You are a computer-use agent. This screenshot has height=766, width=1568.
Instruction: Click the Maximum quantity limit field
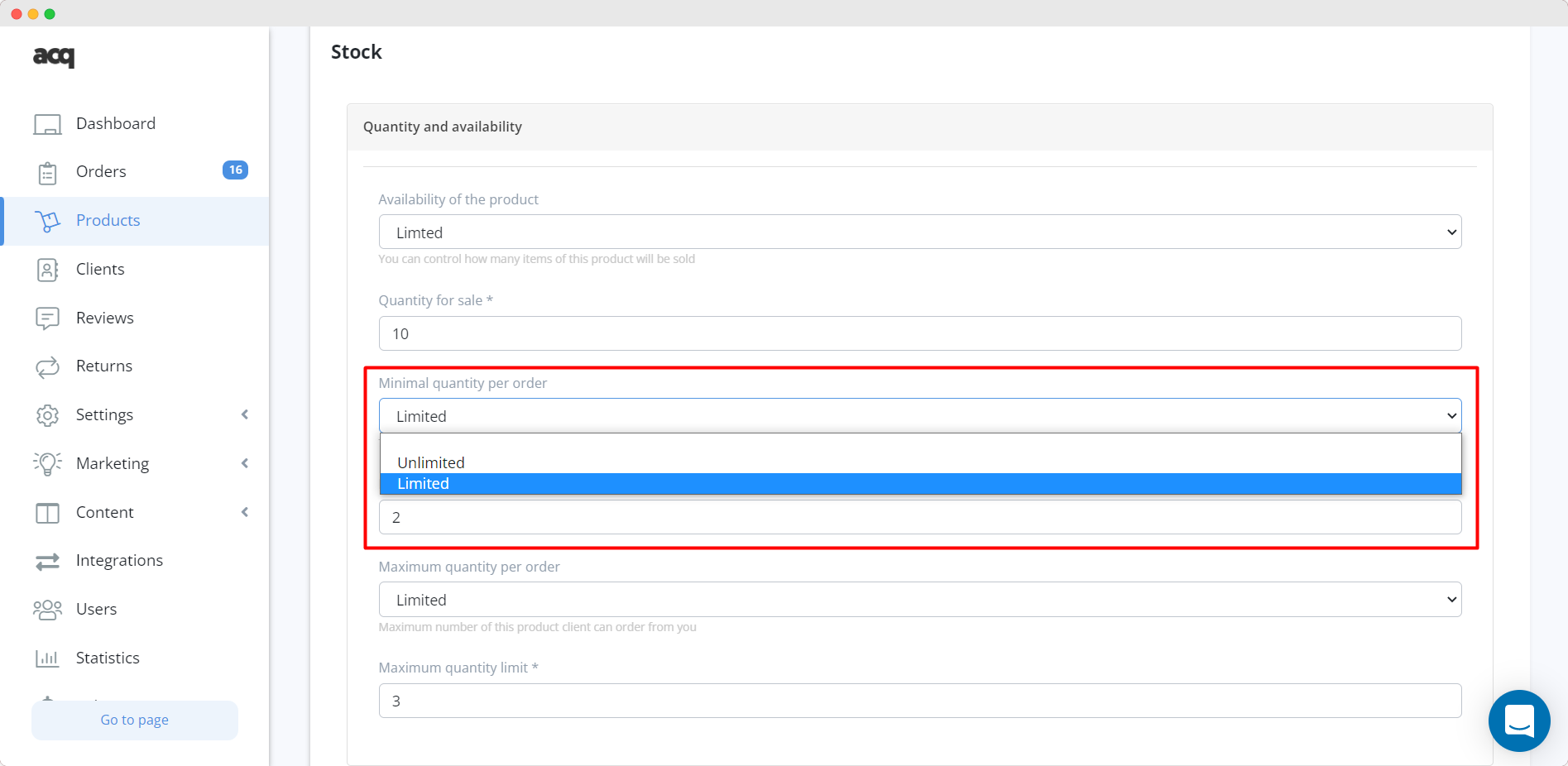tap(920, 701)
